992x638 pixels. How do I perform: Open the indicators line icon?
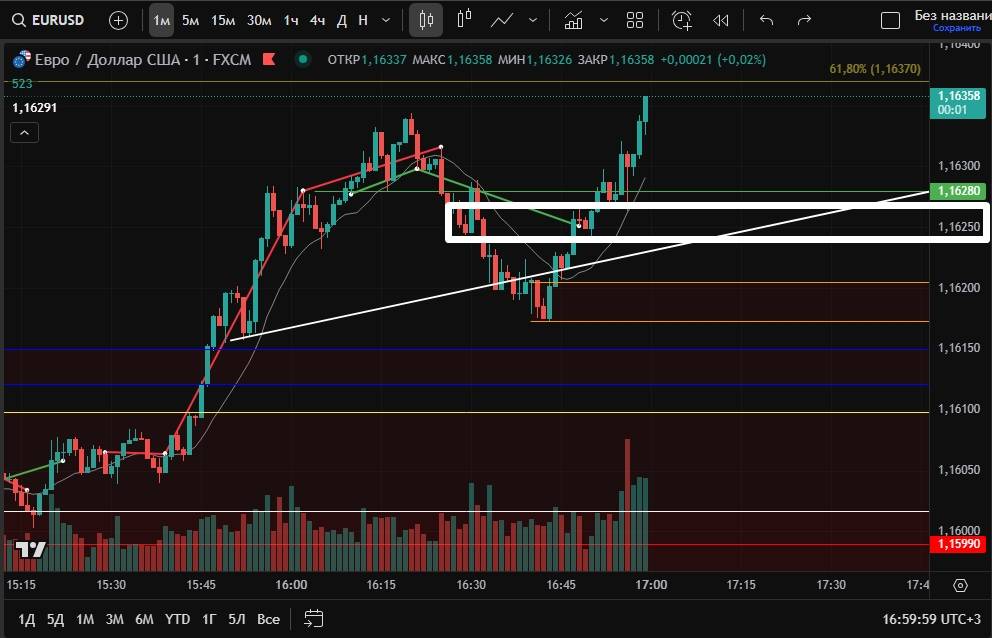pyautogui.click(x=502, y=20)
